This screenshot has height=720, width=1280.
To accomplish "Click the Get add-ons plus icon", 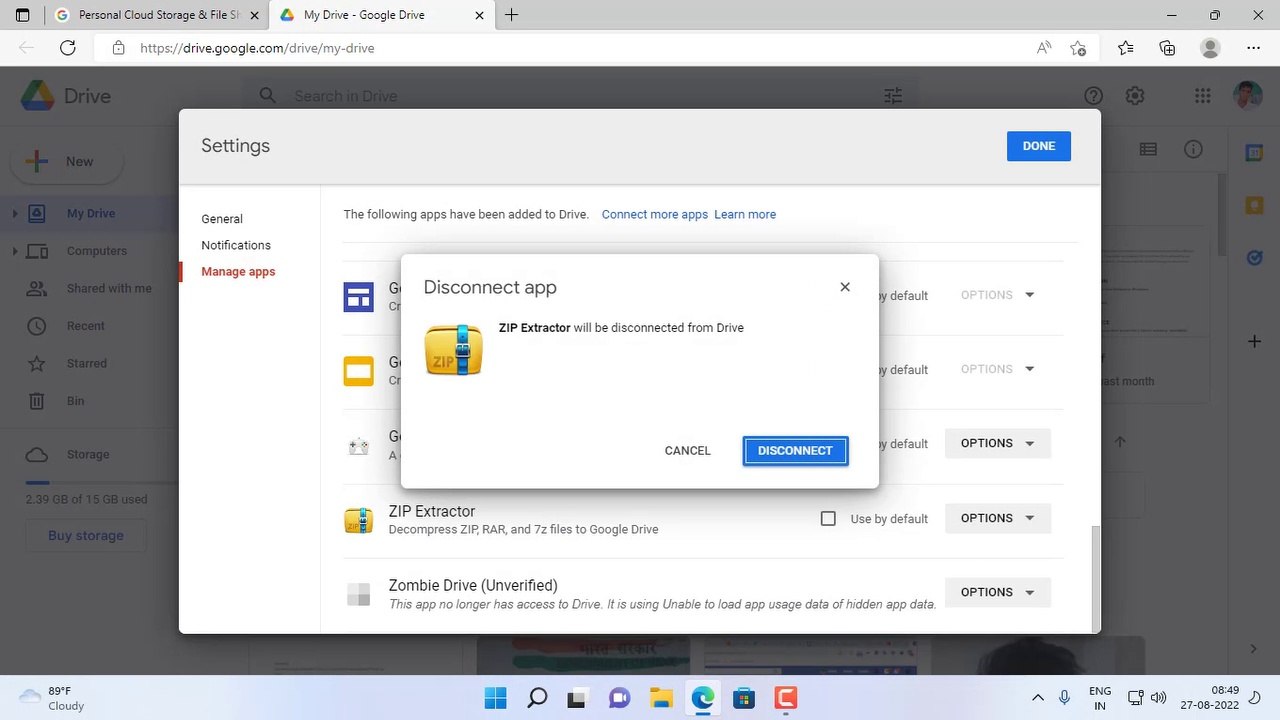I will pos(1254,342).
